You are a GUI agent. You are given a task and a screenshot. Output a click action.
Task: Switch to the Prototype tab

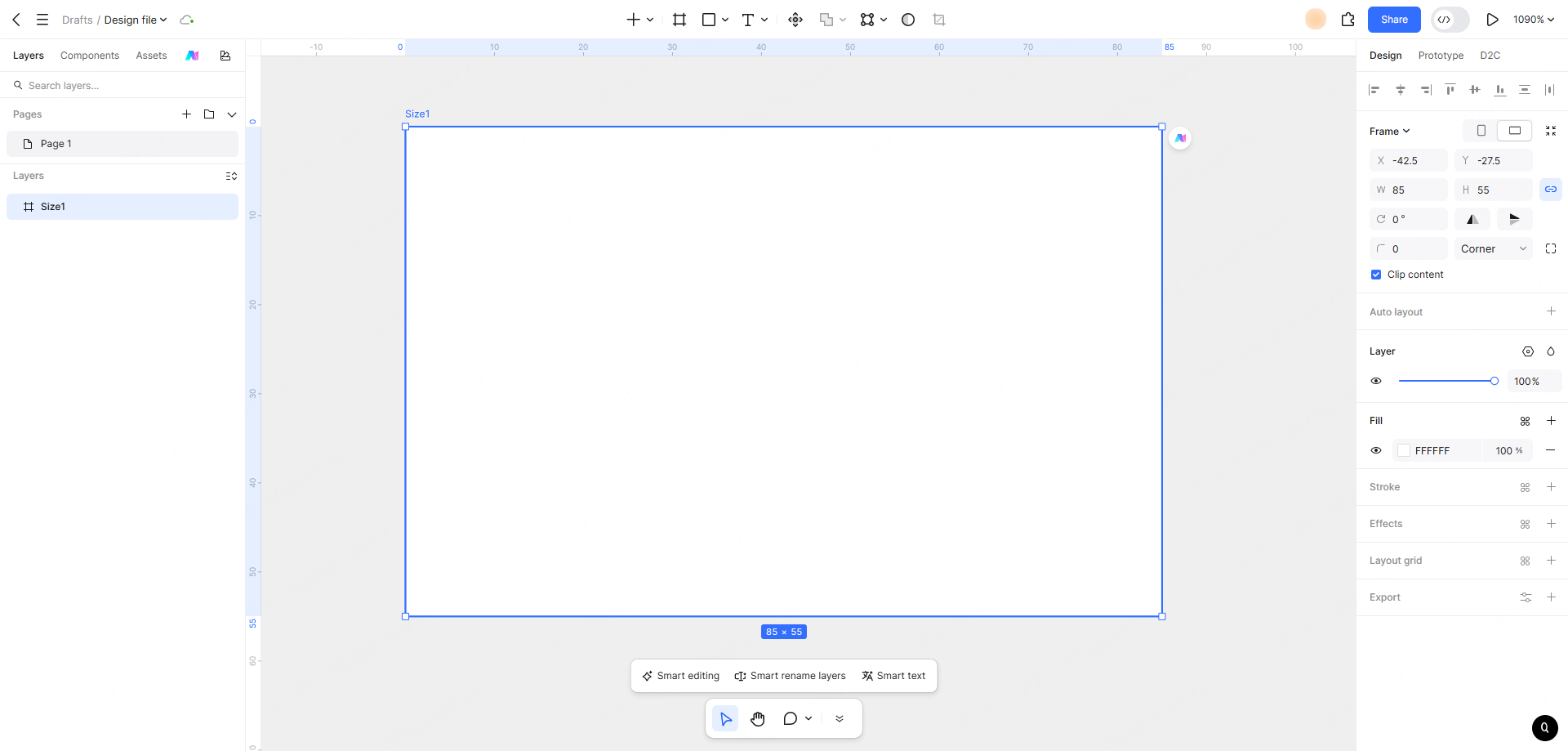[x=1441, y=56]
